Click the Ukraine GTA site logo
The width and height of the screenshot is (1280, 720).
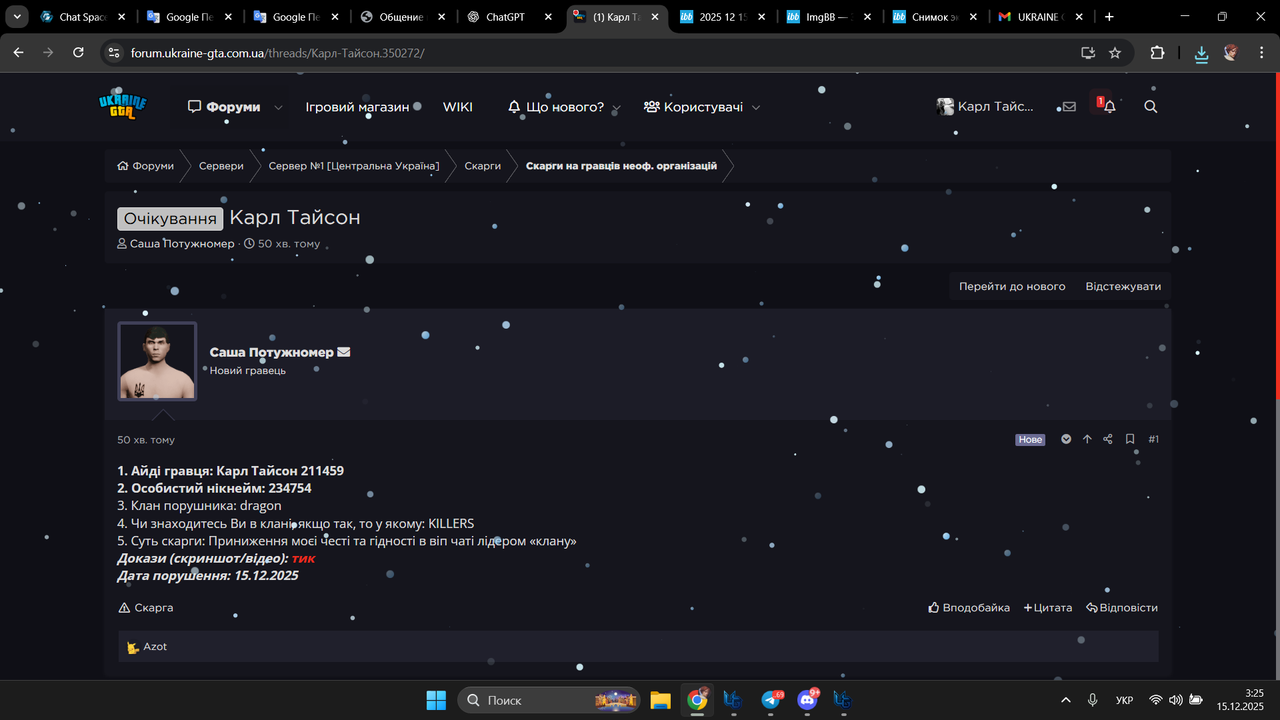point(123,105)
